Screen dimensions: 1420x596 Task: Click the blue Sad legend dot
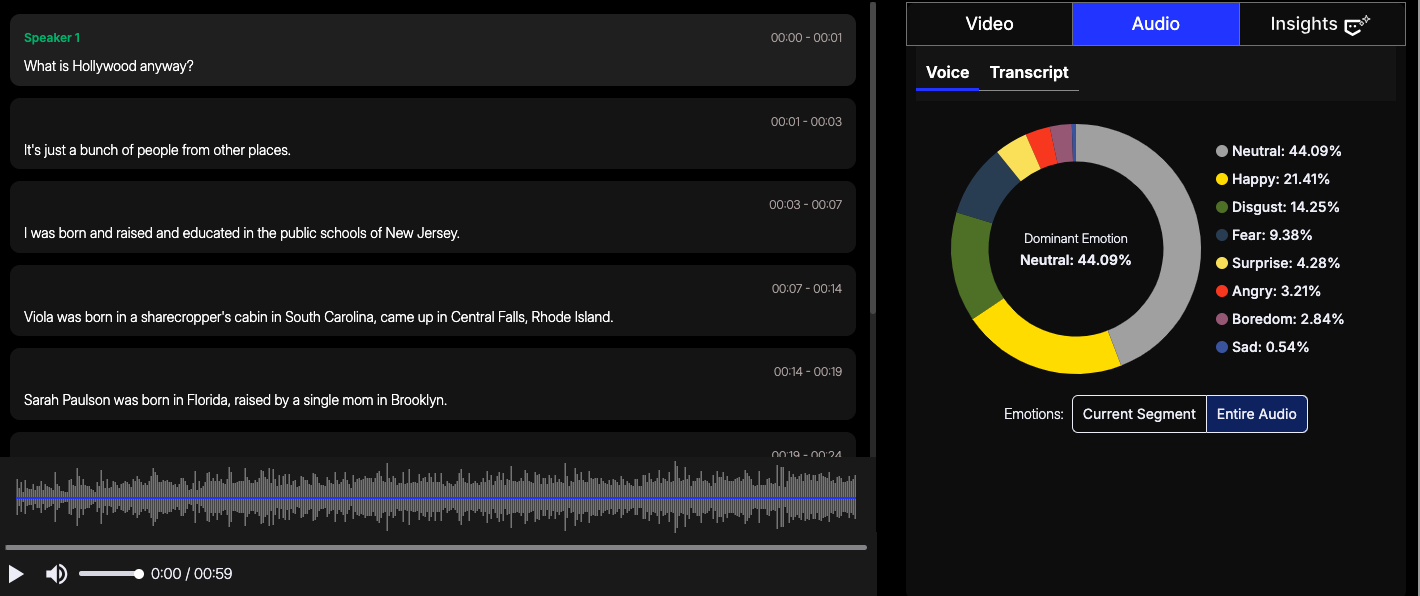pyautogui.click(x=1221, y=347)
